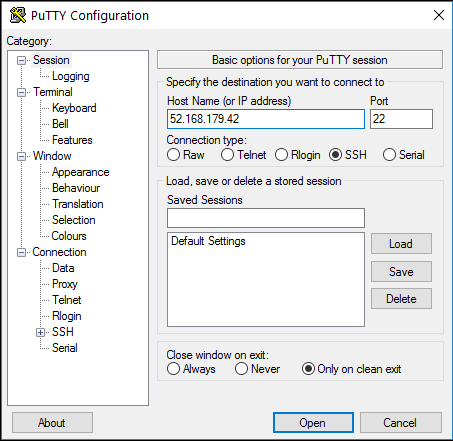Collapse the Terminal category node
453x441 pixels.
click(x=22, y=92)
